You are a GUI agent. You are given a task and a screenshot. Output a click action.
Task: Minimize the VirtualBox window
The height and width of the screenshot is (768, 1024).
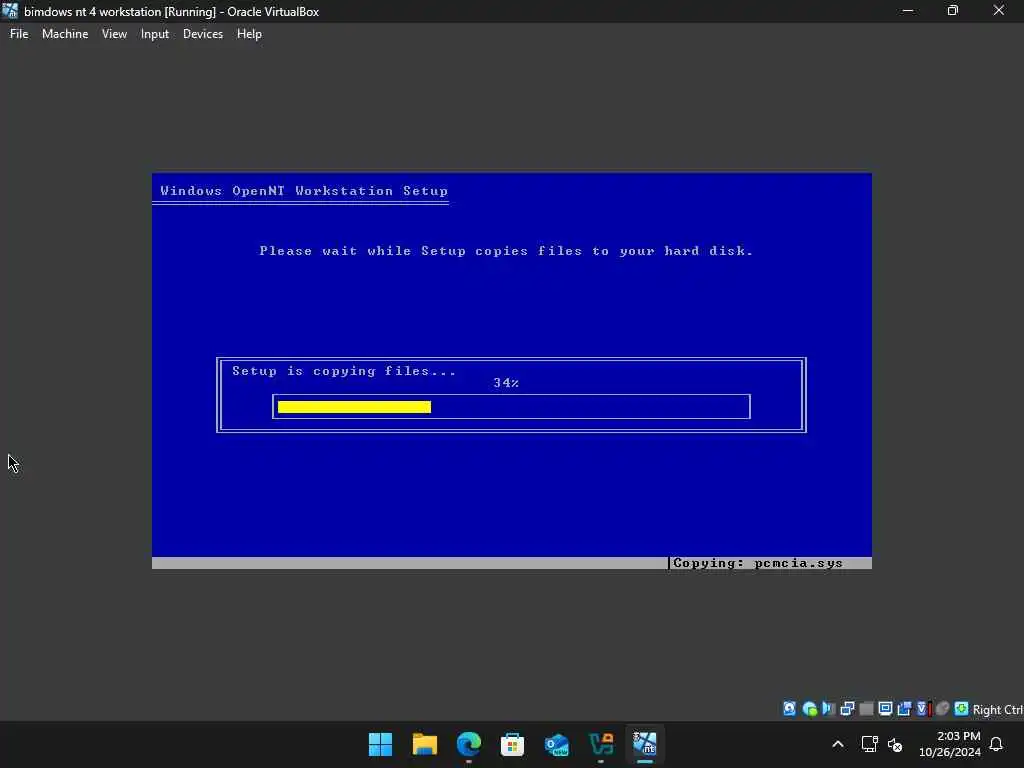pyautogui.click(x=908, y=11)
